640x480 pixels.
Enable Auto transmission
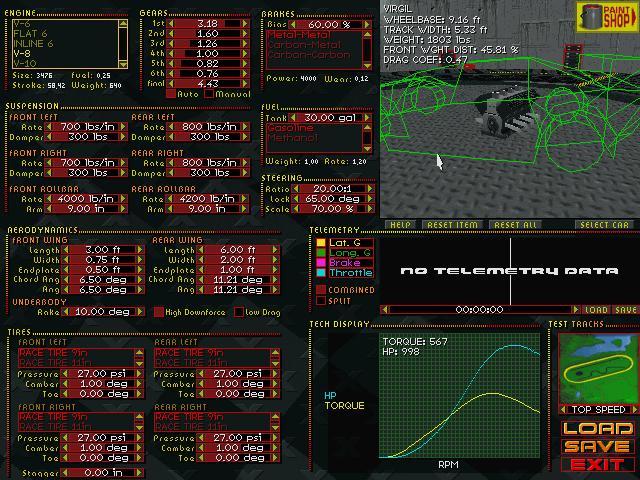171,94
